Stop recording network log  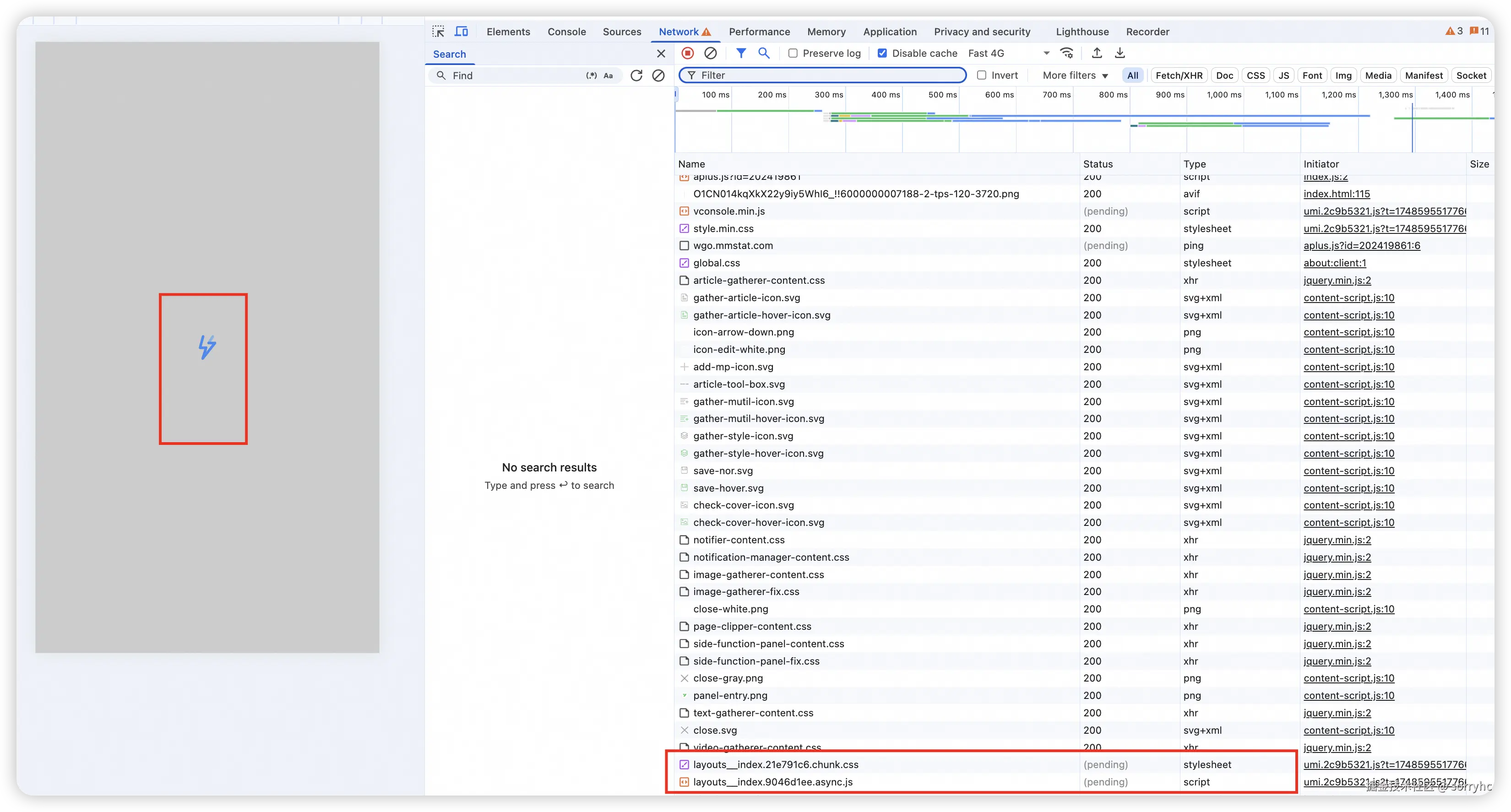(687, 54)
